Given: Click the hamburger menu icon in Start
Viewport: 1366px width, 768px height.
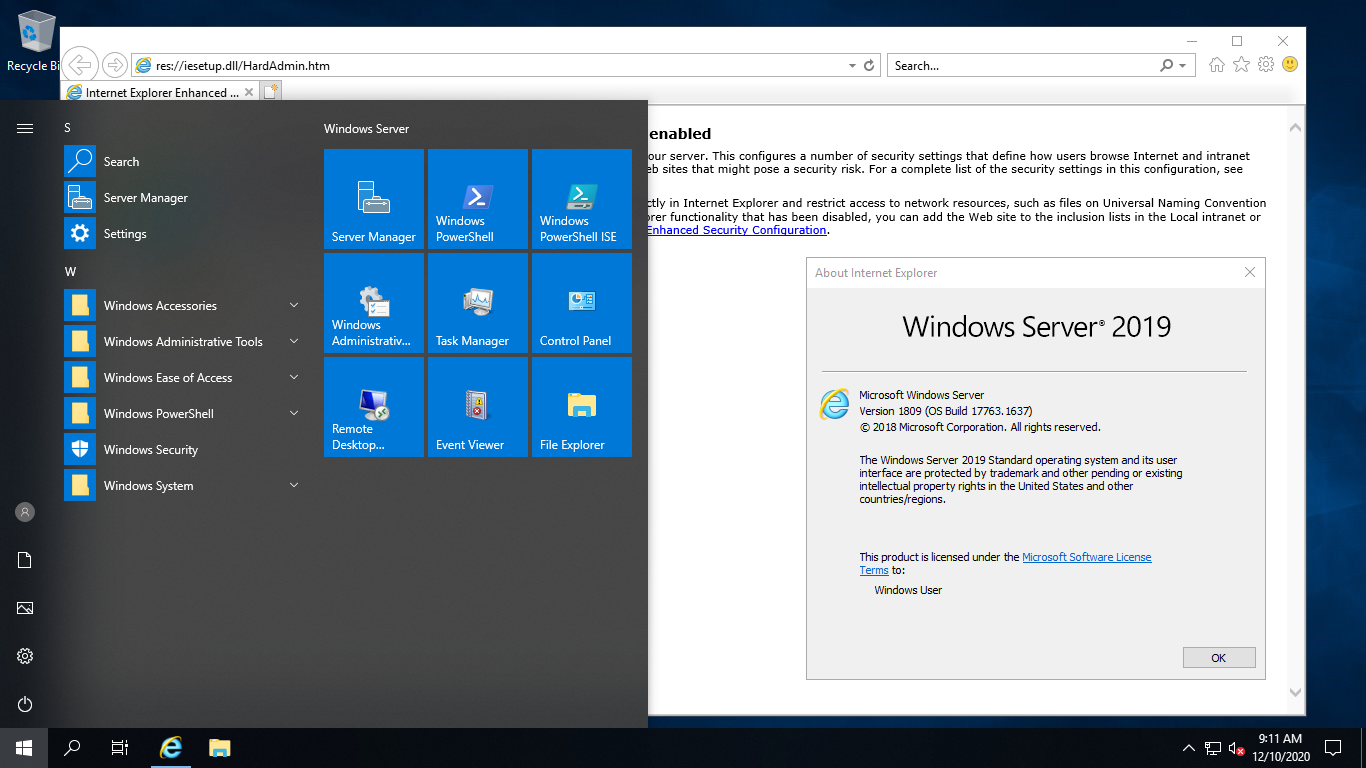Looking at the screenshot, I should pyautogui.click(x=25, y=128).
